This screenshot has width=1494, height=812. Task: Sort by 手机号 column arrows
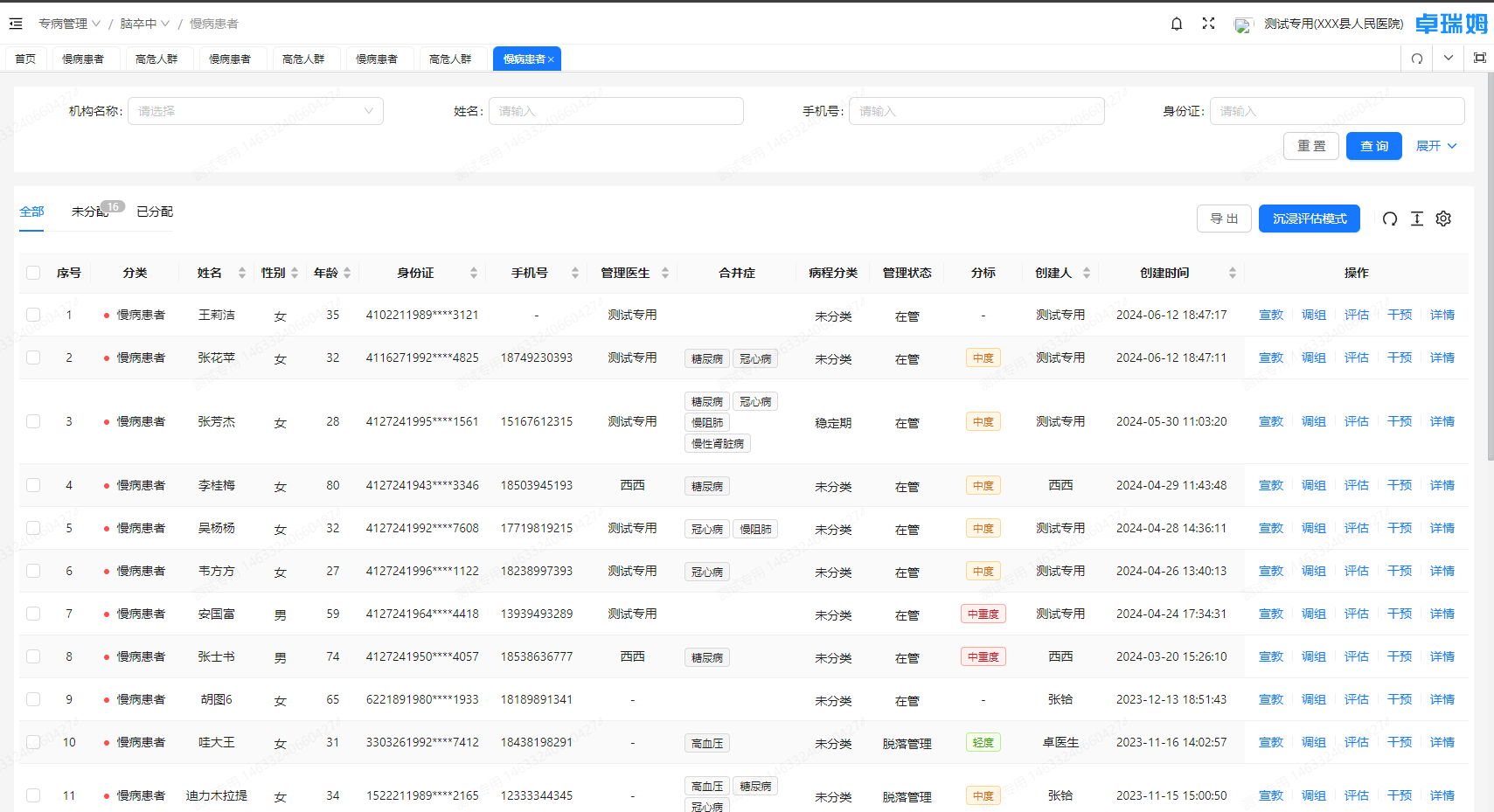click(575, 273)
